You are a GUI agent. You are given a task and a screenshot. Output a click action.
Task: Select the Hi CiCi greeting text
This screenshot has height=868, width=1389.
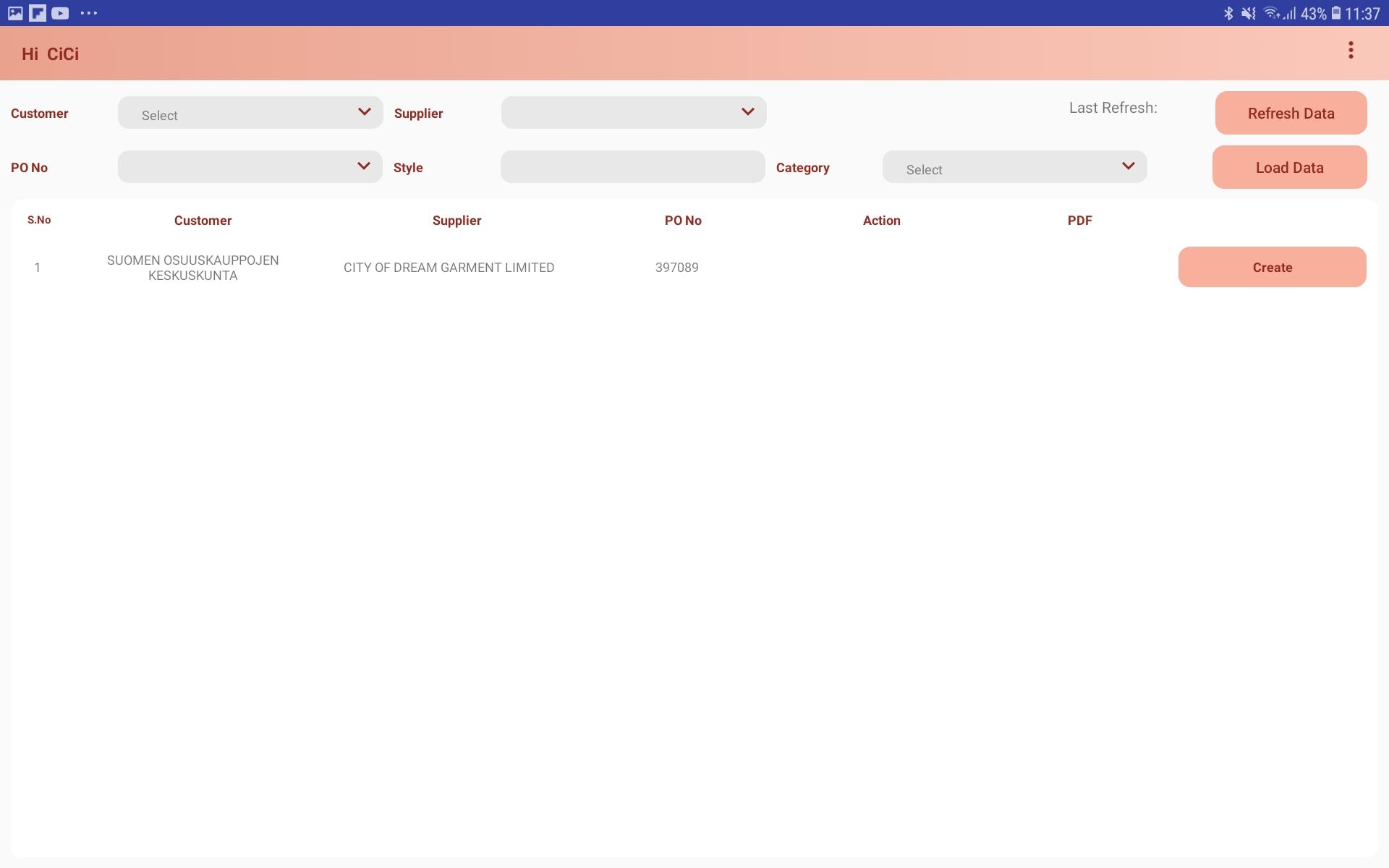51,54
